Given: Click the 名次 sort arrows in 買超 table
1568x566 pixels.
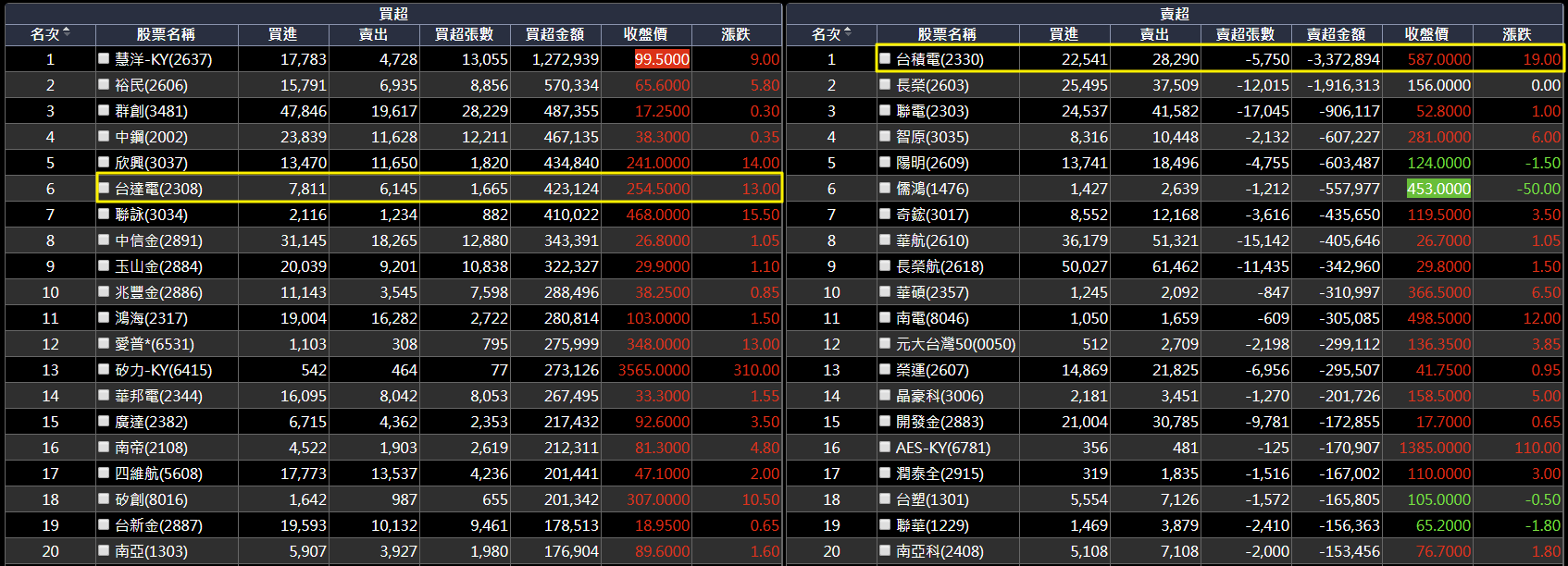Looking at the screenshot, I should click(x=67, y=33).
